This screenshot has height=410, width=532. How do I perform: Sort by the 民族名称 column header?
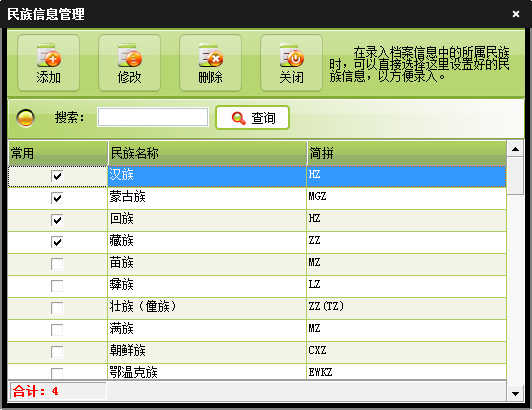(207, 153)
